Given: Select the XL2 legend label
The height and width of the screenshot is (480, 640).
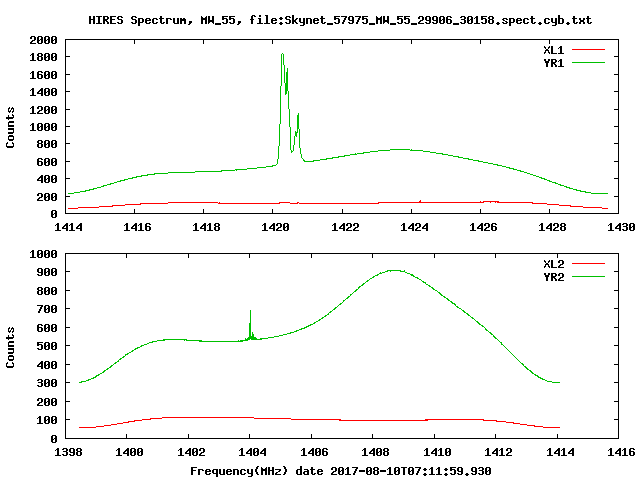Looking at the screenshot, I should (553, 264).
